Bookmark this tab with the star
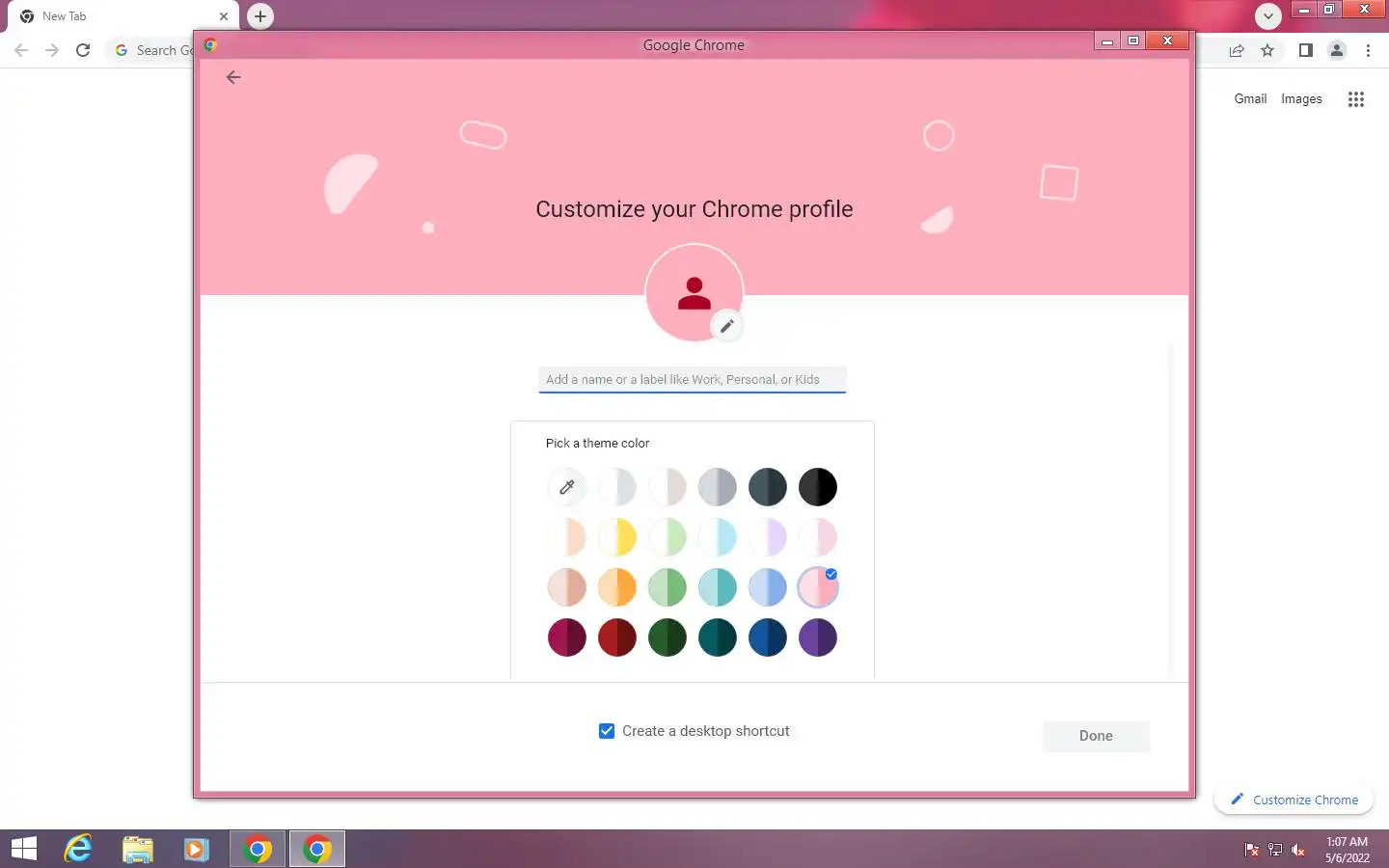 click(x=1267, y=51)
